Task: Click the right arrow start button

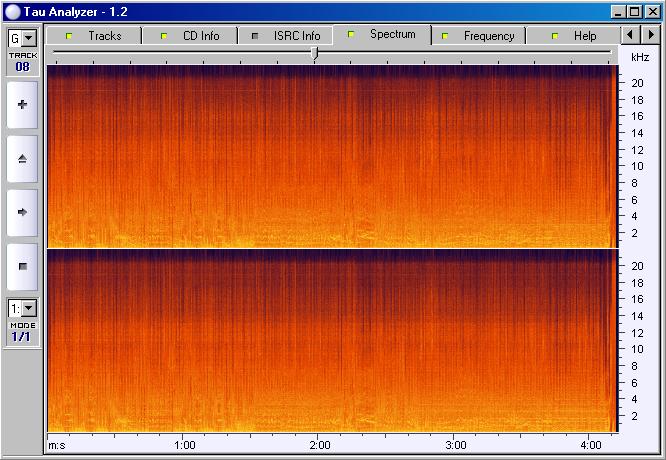Action: coord(22,212)
